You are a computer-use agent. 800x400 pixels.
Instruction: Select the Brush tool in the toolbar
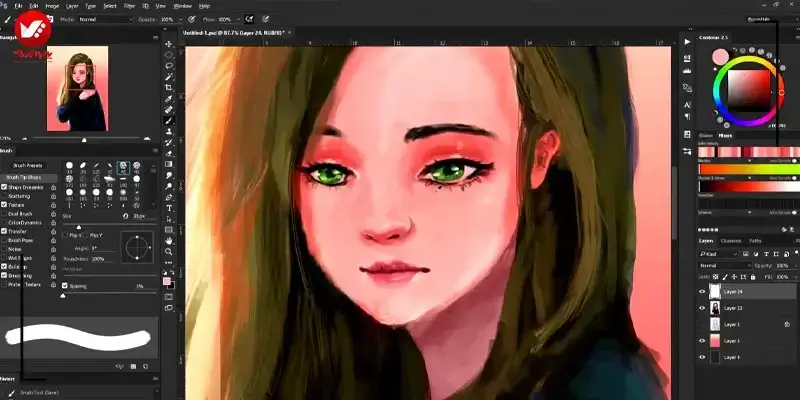pos(169,120)
